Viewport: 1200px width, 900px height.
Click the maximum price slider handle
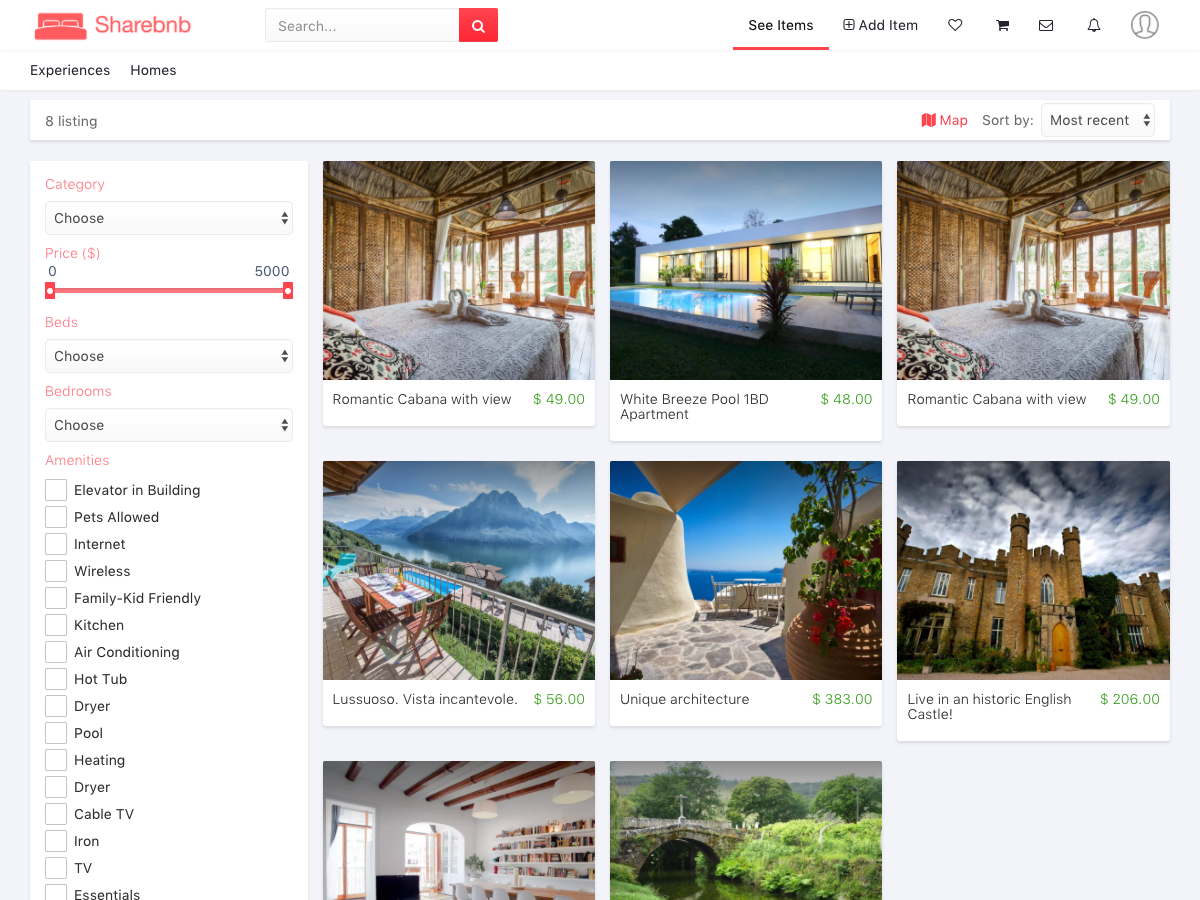(288, 291)
